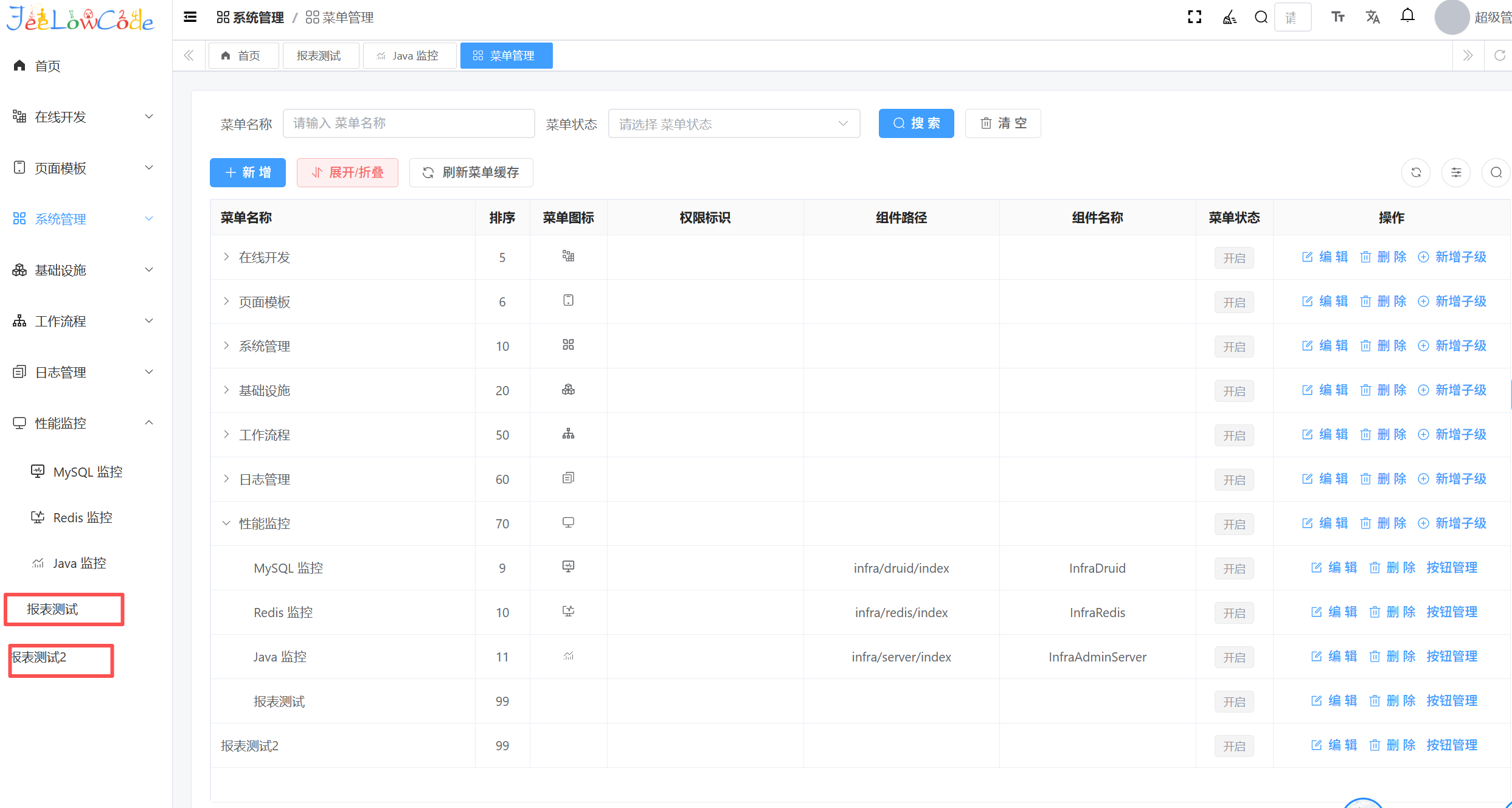Open the language translation icon
This screenshot has height=808, width=1512.
pyautogui.click(x=1373, y=17)
